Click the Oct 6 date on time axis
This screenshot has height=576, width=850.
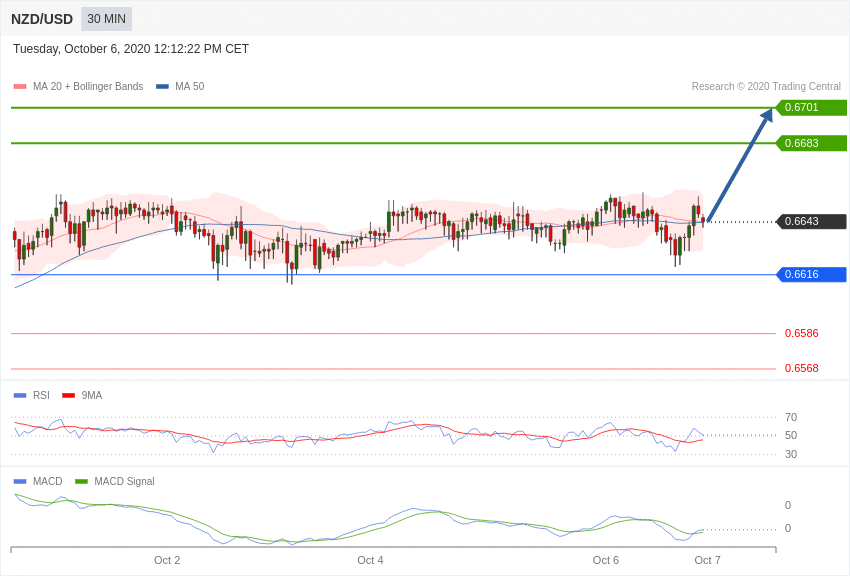[x=606, y=560]
